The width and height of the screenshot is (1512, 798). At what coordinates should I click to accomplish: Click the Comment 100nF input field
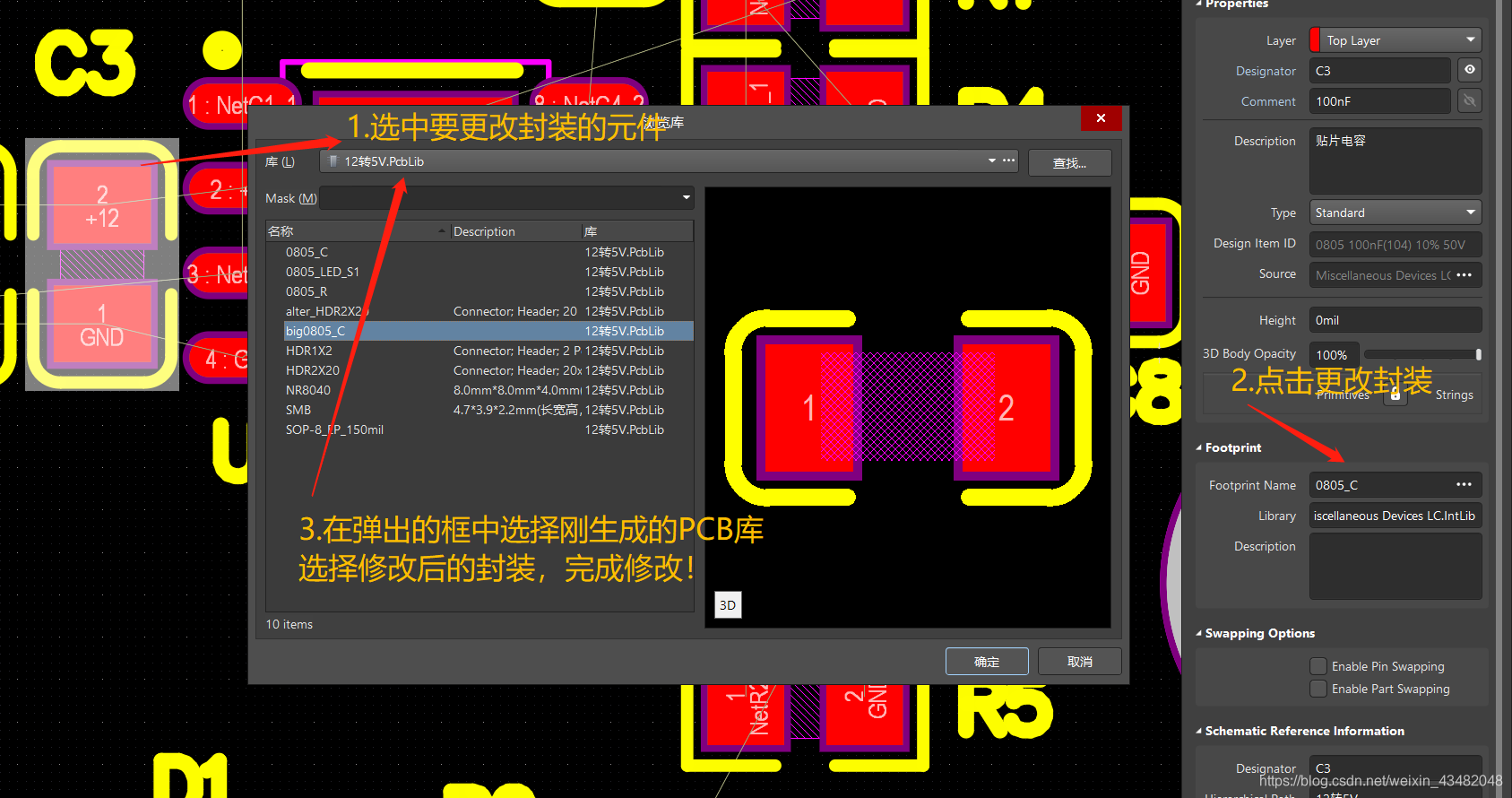pyautogui.click(x=1379, y=101)
